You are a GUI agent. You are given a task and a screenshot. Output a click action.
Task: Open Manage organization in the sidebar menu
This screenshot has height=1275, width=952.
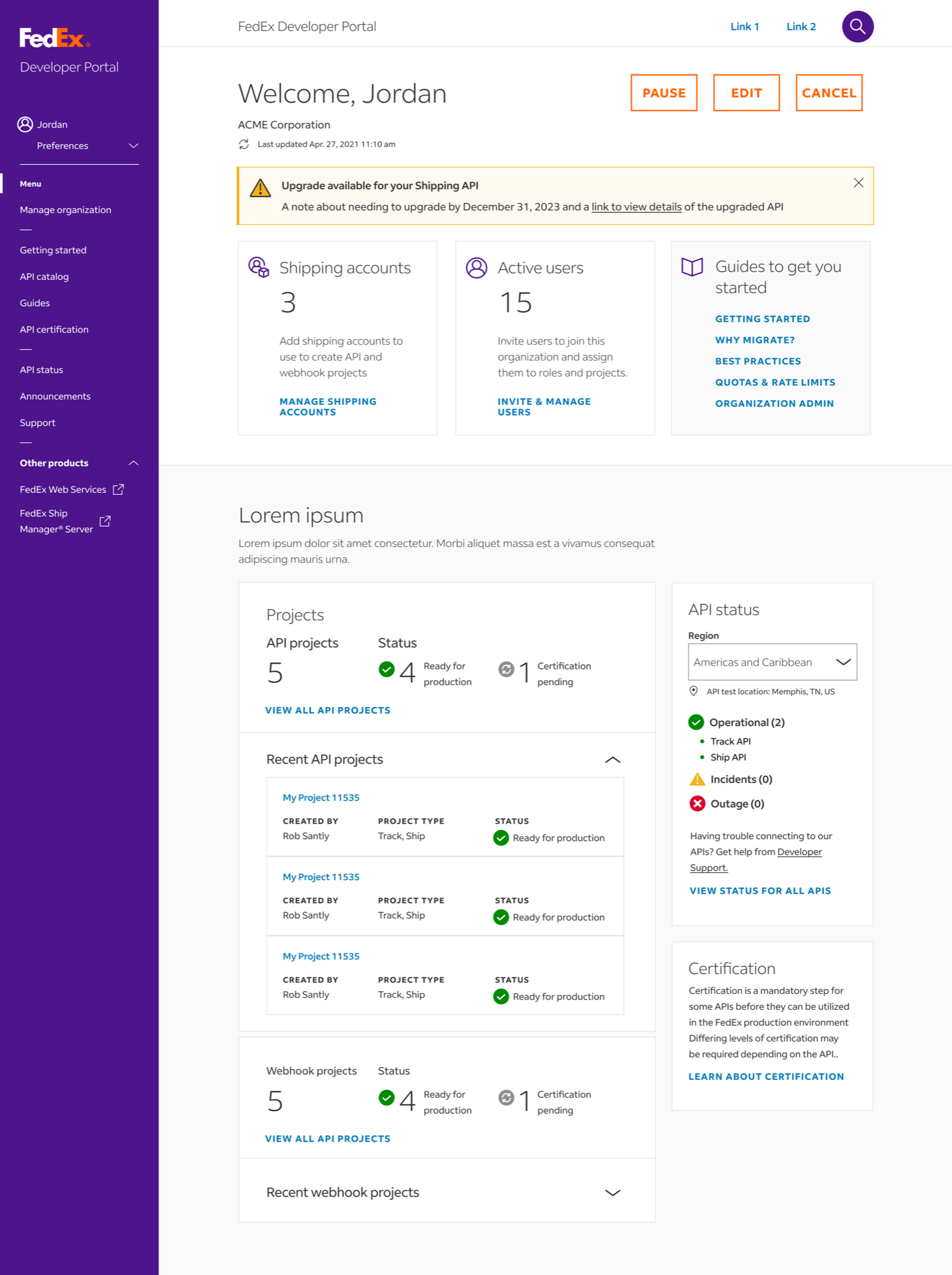[66, 210]
